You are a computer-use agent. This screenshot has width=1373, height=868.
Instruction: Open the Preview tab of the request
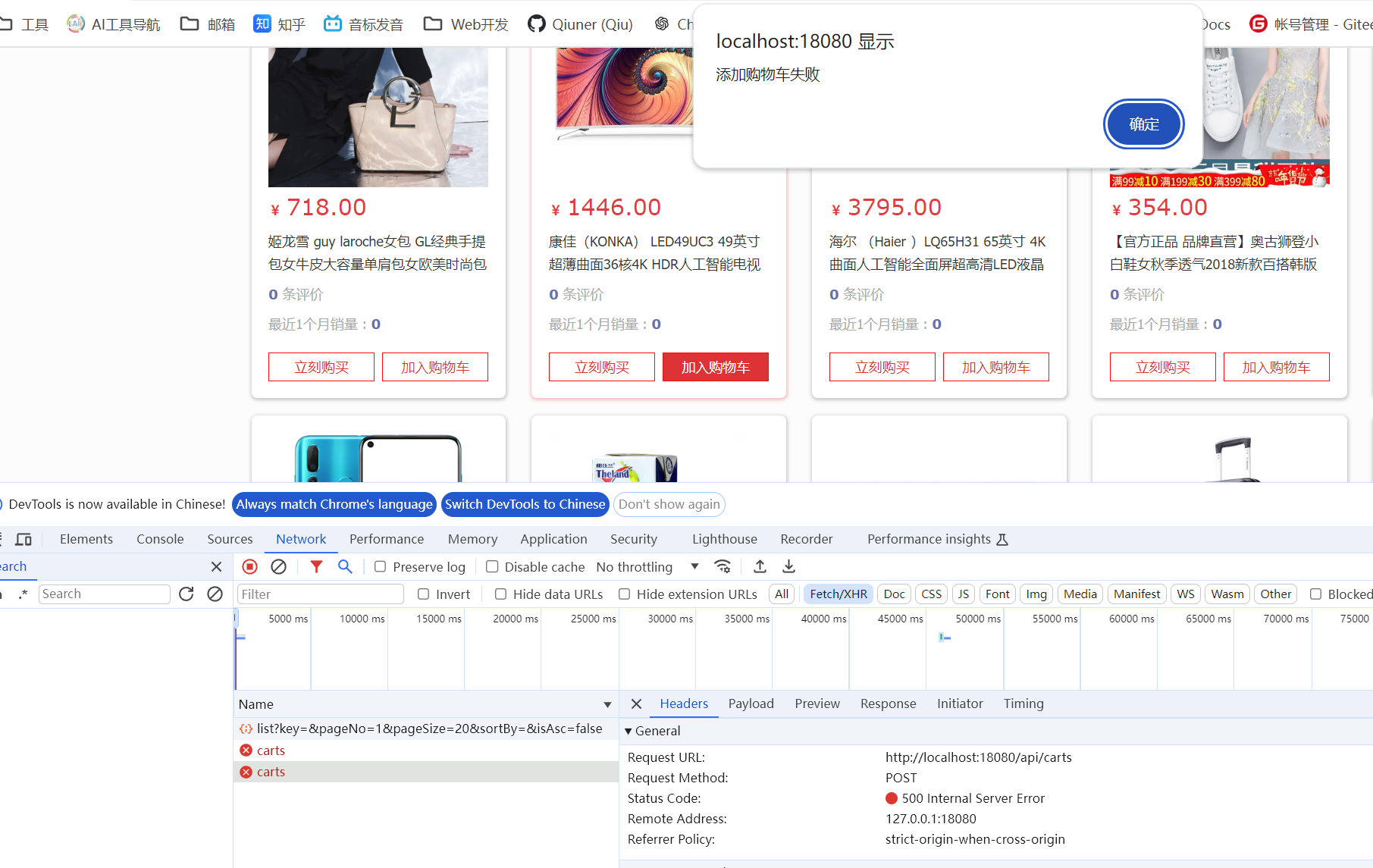click(x=817, y=703)
